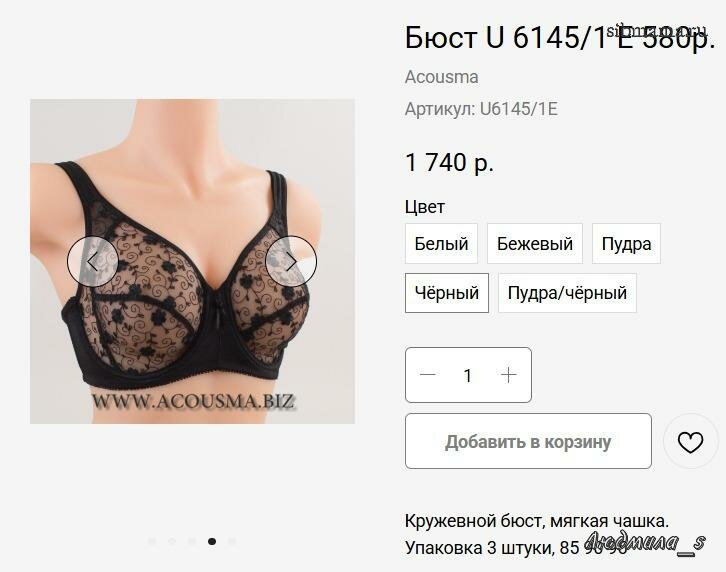Image resolution: width=726 pixels, height=572 pixels.
Task: Select the Бежевый color option
Action: [x=535, y=244]
